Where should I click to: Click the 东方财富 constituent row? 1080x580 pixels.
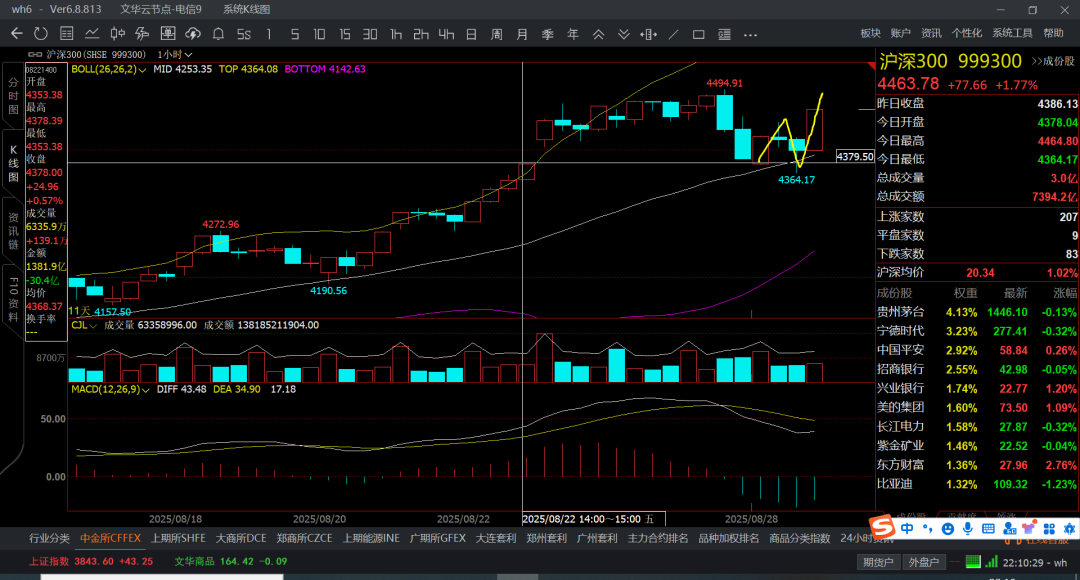coord(977,465)
